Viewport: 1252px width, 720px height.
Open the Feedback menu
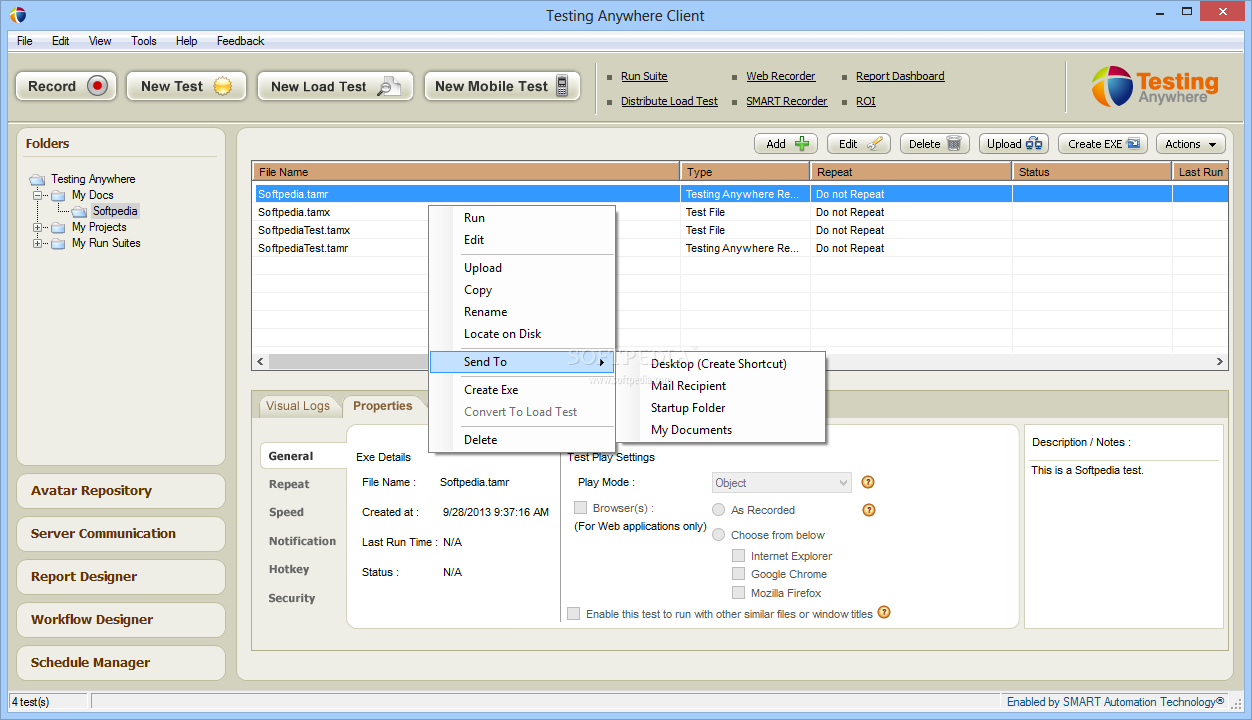click(x=240, y=41)
